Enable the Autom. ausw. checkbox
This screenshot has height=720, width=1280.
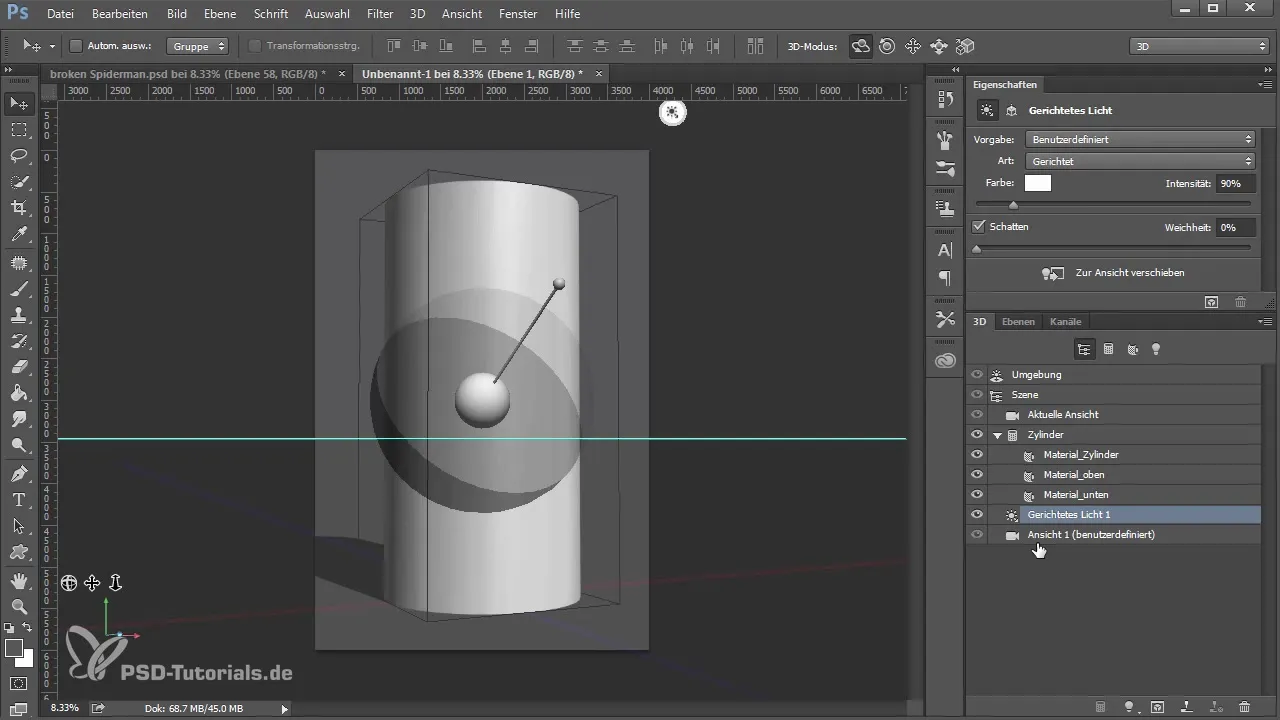click(75, 46)
